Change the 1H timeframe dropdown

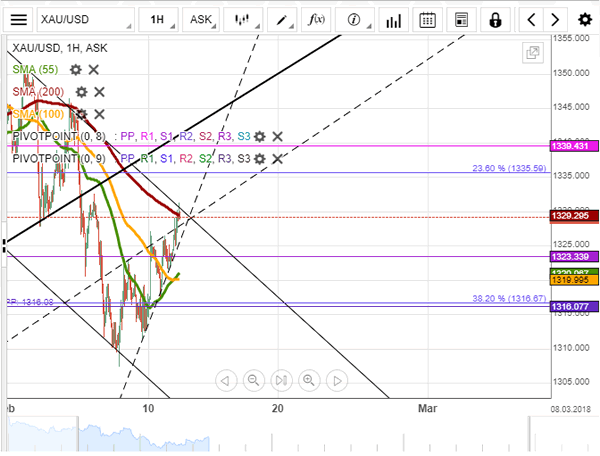click(158, 20)
